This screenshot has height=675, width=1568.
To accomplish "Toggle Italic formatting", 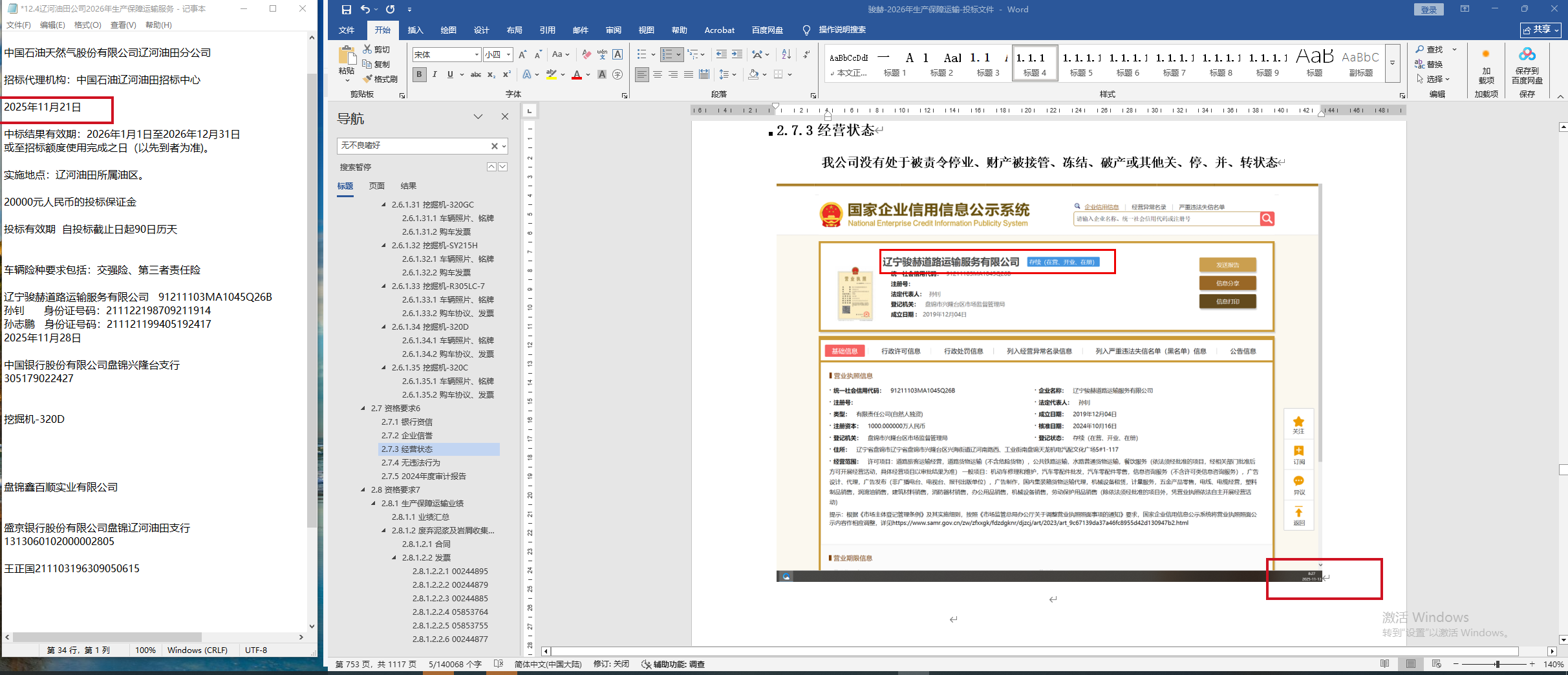I will [435, 74].
